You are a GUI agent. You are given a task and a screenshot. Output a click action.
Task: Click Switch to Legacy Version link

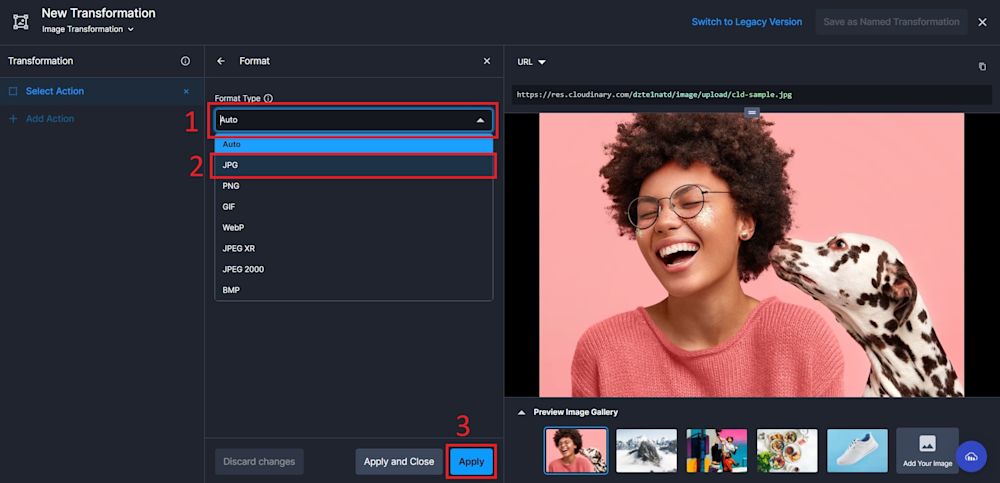pyautogui.click(x=746, y=22)
